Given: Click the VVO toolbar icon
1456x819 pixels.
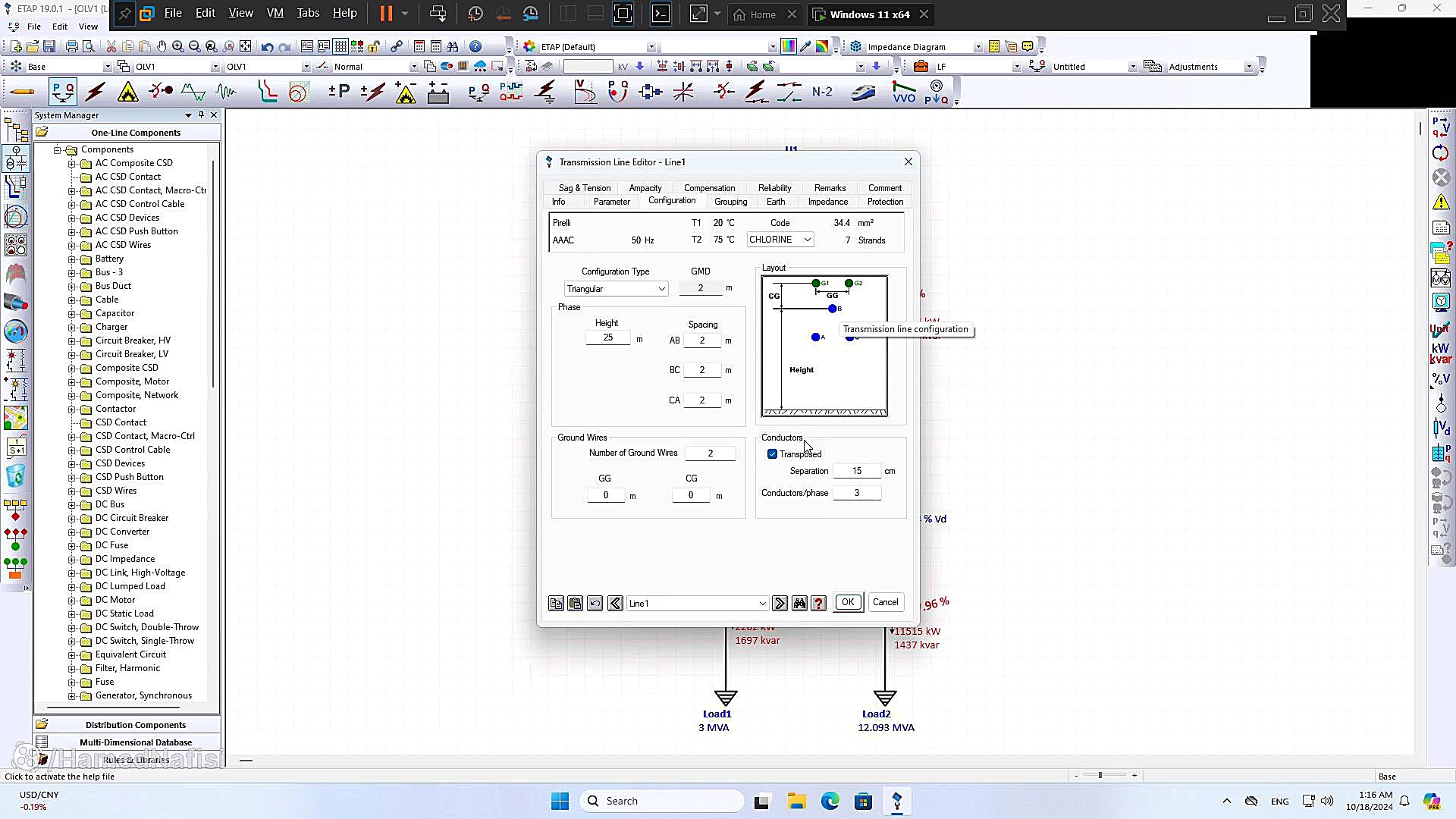Looking at the screenshot, I should tap(904, 93).
